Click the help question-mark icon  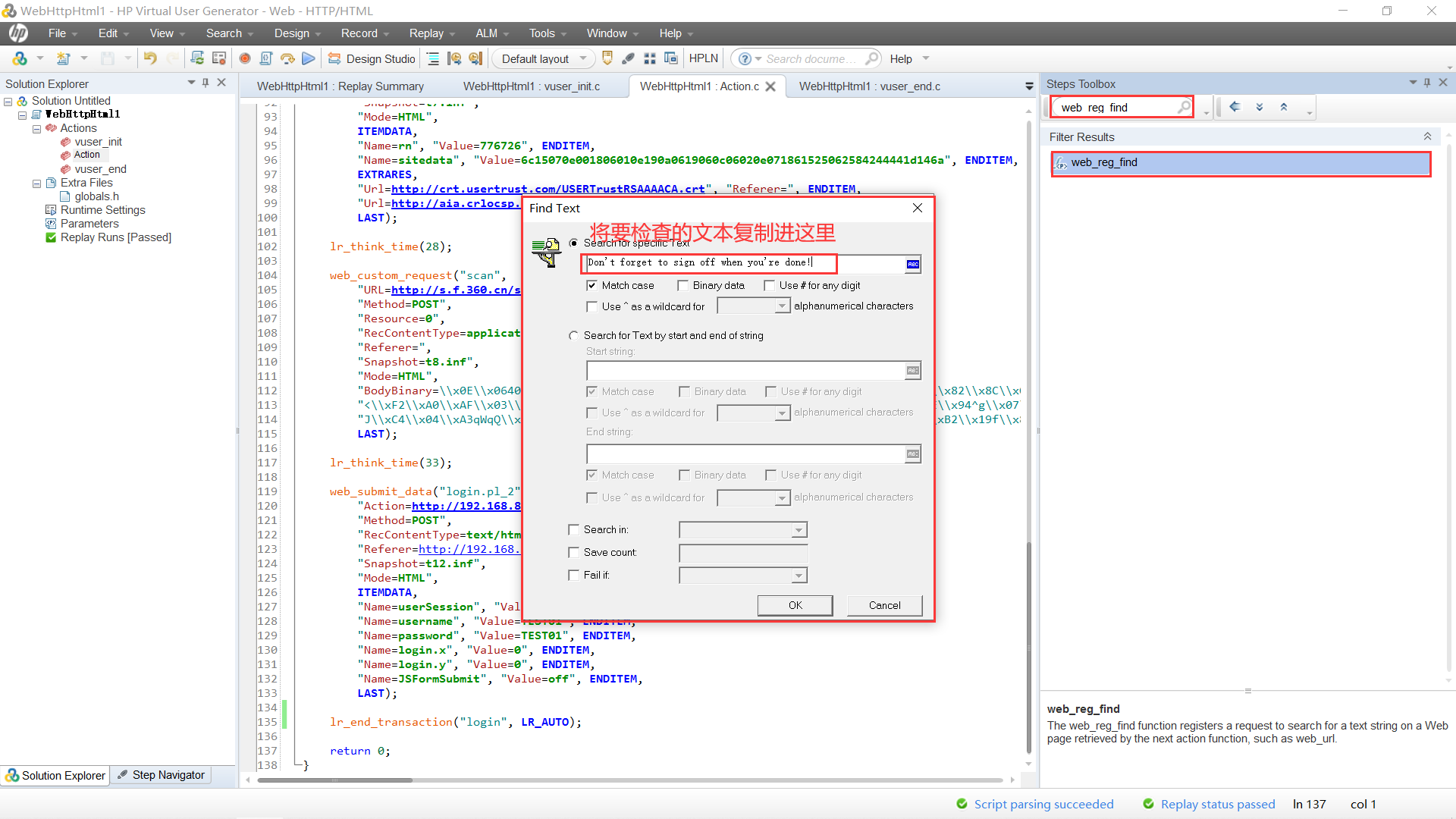pyautogui.click(x=745, y=58)
